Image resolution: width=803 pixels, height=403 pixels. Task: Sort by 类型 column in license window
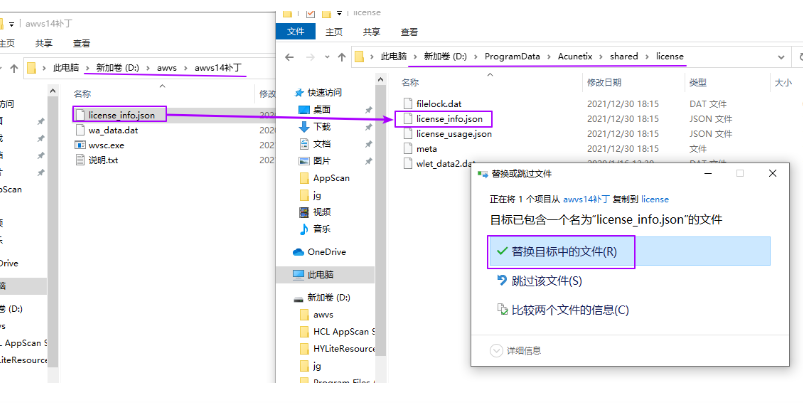tap(698, 82)
